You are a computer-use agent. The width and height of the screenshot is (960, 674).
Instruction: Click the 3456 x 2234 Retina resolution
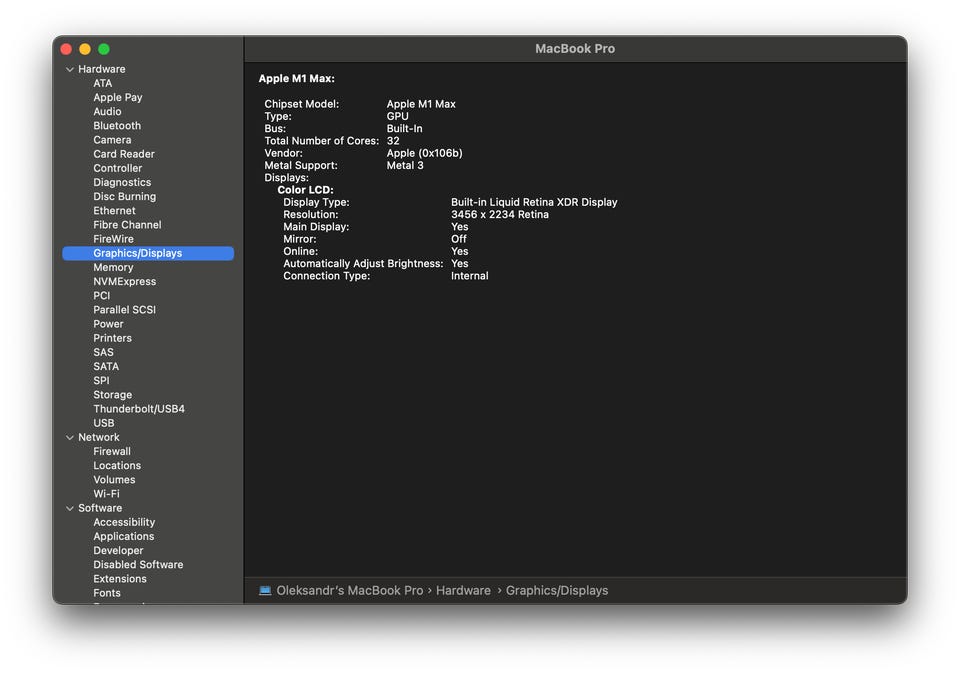(500, 214)
